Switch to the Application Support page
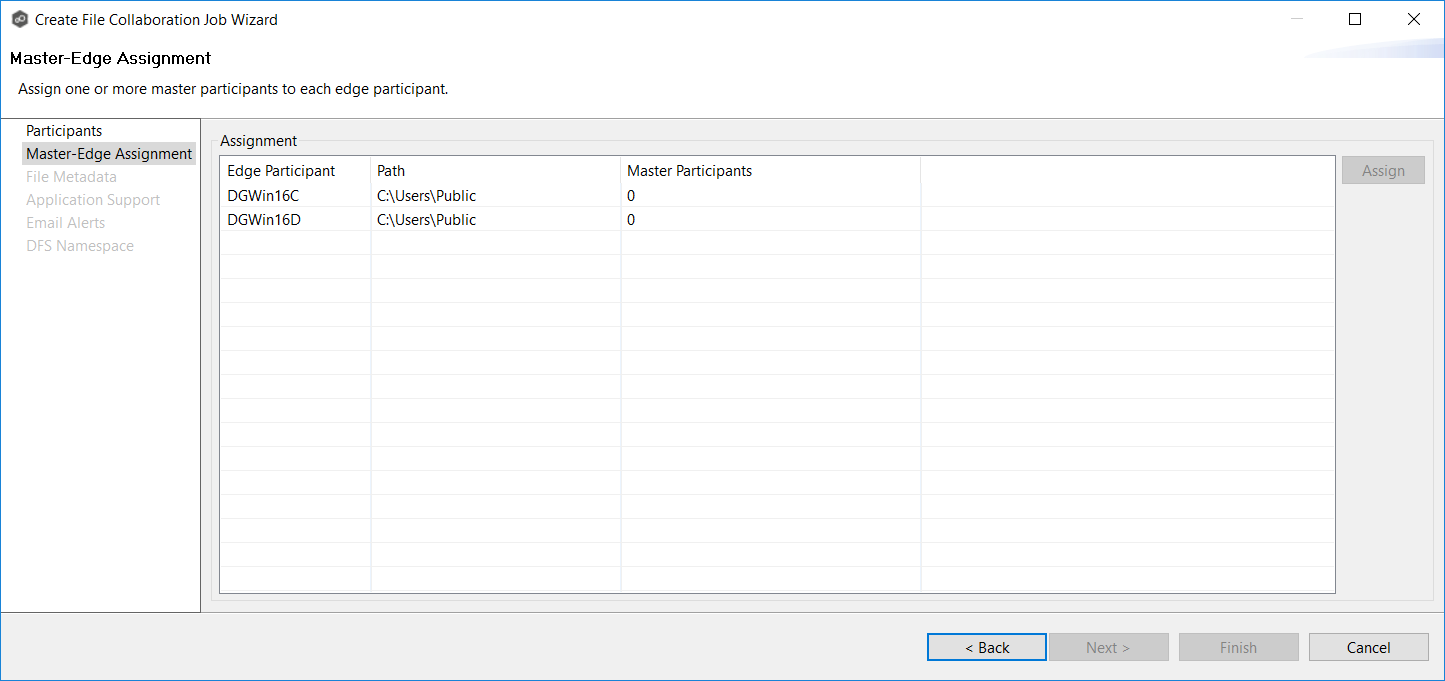Viewport: 1445px width, 681px height. pos(93,200)
